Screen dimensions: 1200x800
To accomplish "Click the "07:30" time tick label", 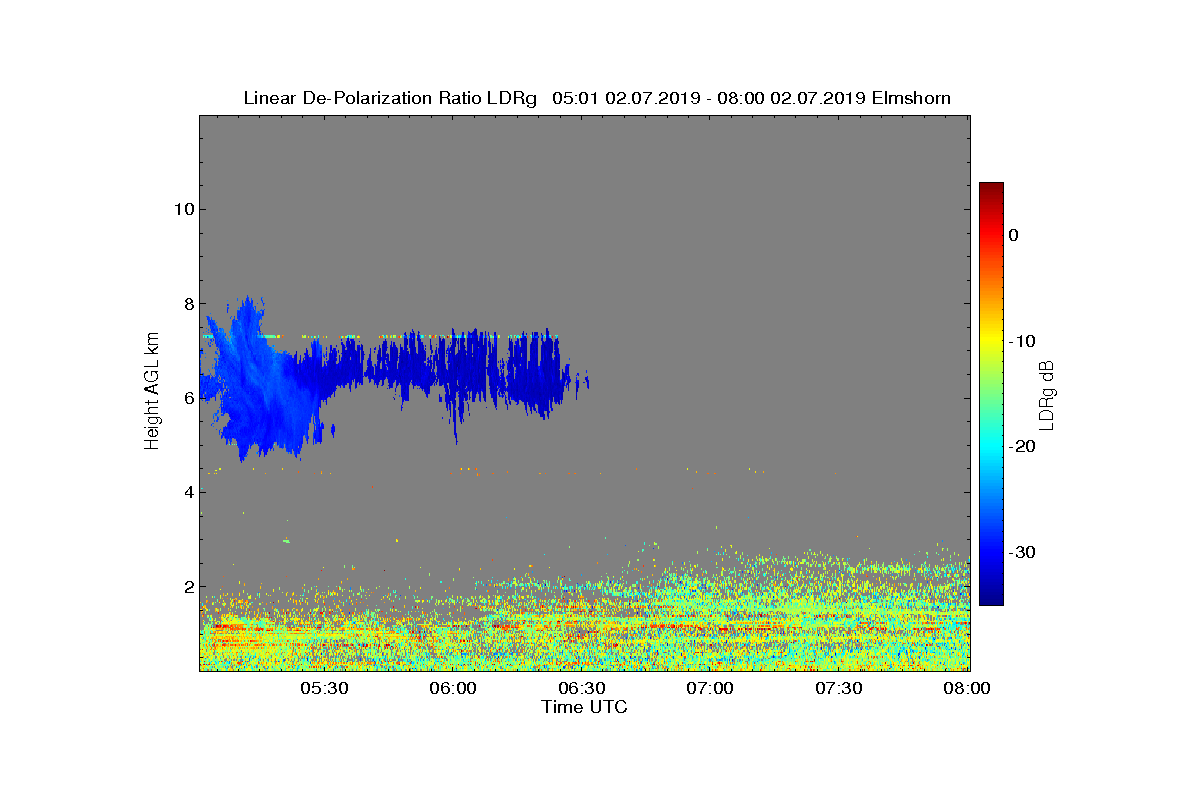I will [839, 689].
